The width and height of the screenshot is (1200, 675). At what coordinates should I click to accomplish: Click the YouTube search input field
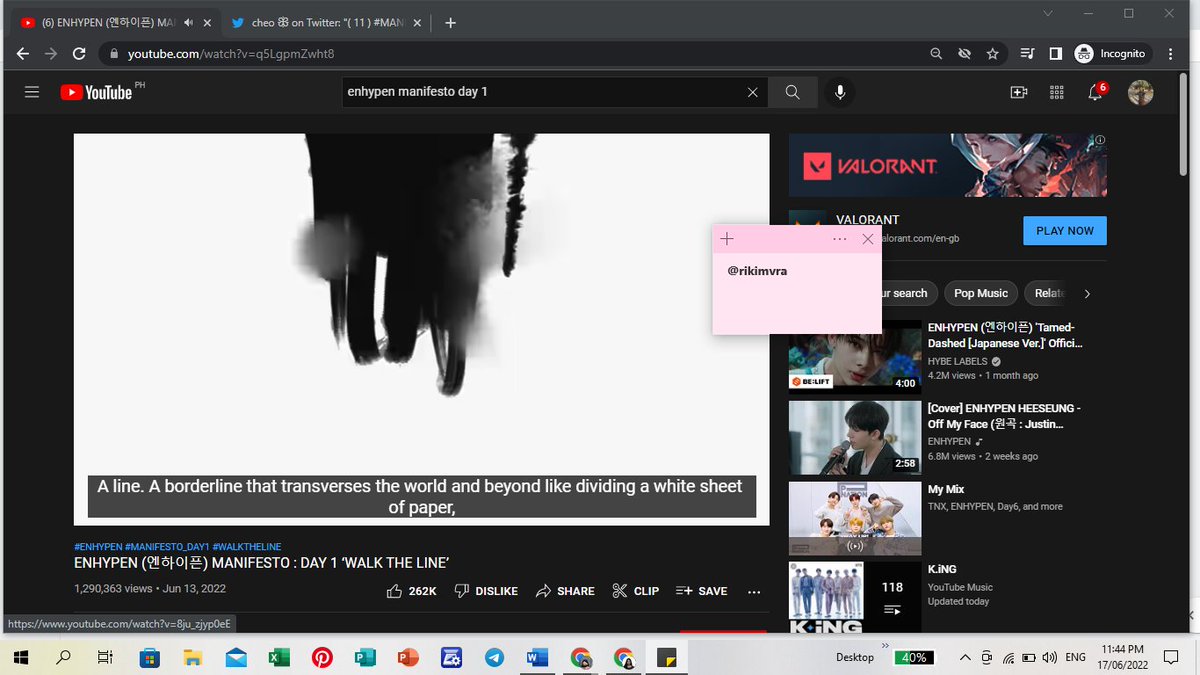(544, 92)
